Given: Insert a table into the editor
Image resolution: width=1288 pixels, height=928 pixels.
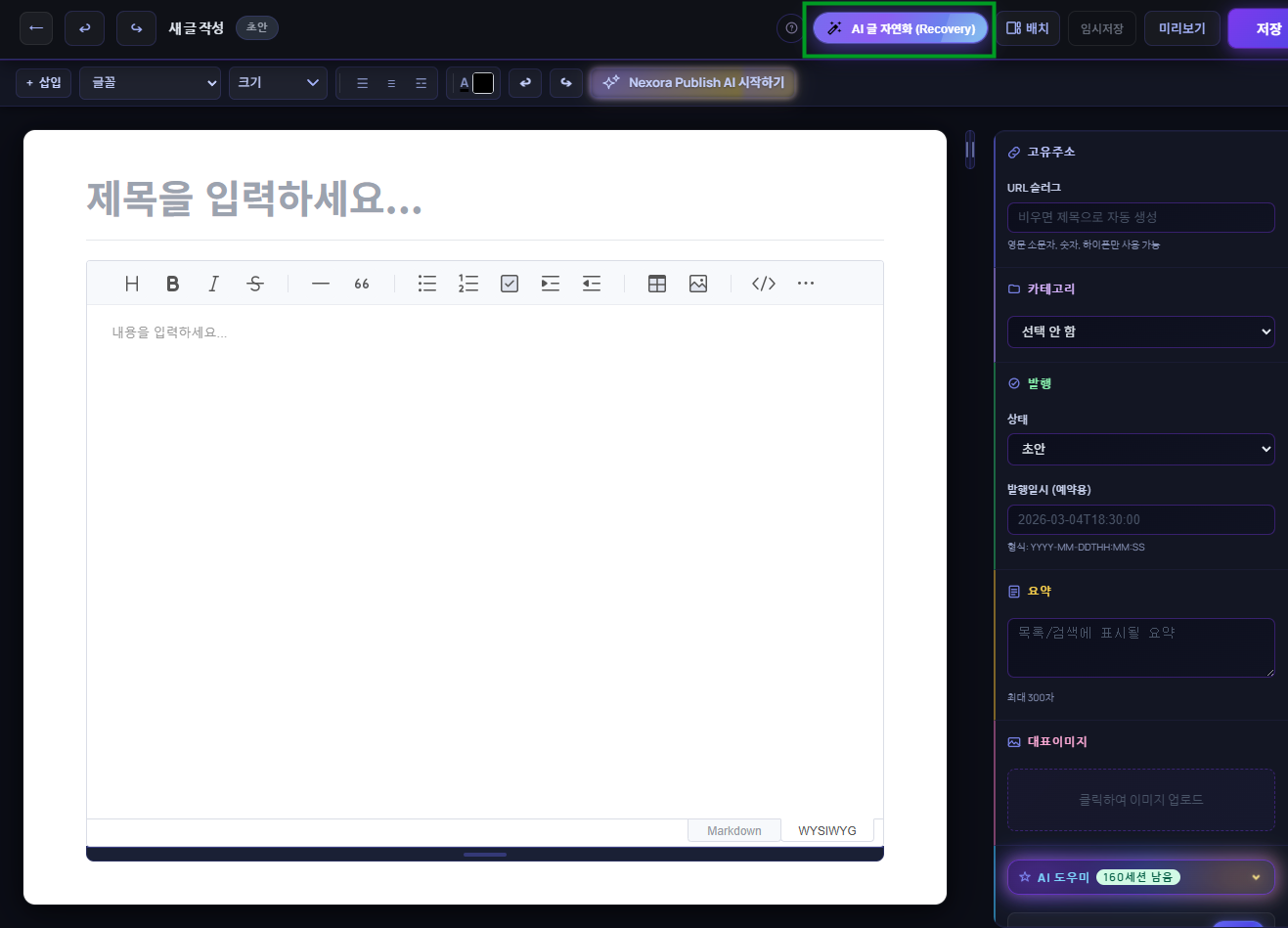Looking at the screenshot, I should 657,284.
